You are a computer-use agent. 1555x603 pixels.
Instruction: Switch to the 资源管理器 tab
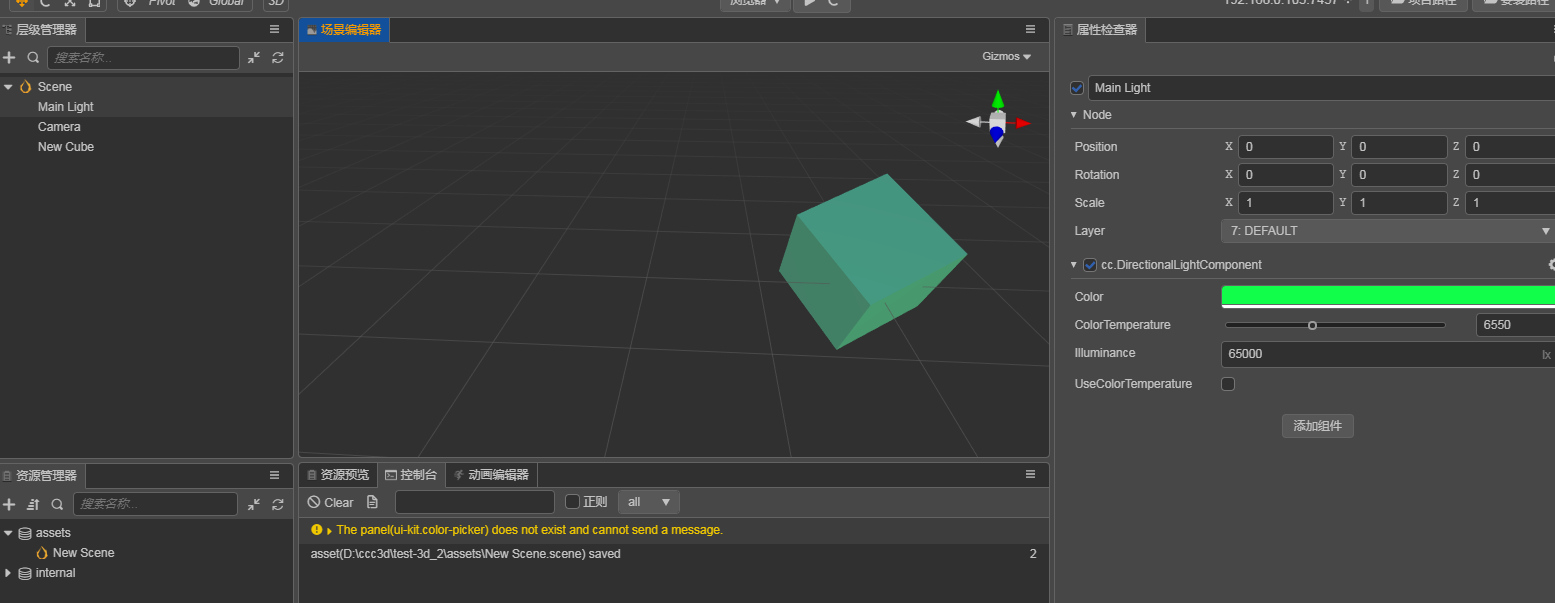coord(41,476)
